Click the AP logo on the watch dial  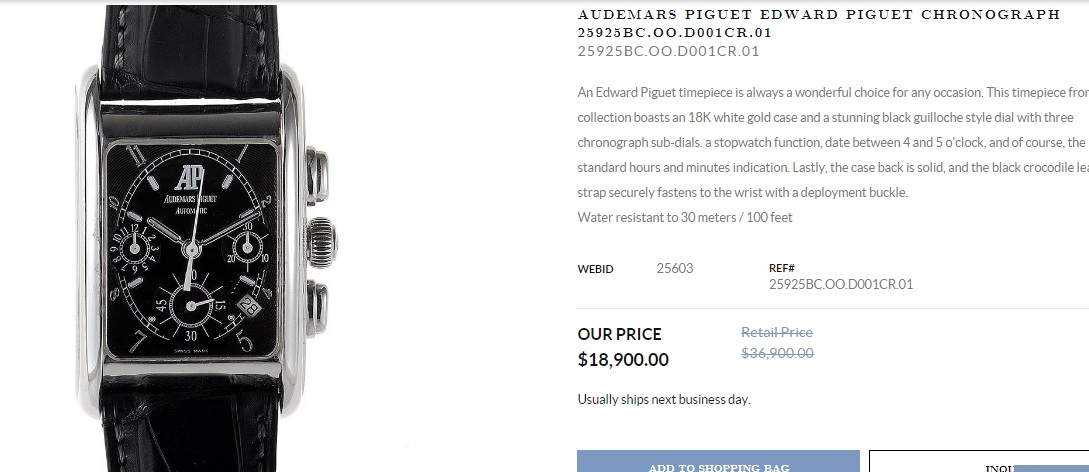[187, 178]
